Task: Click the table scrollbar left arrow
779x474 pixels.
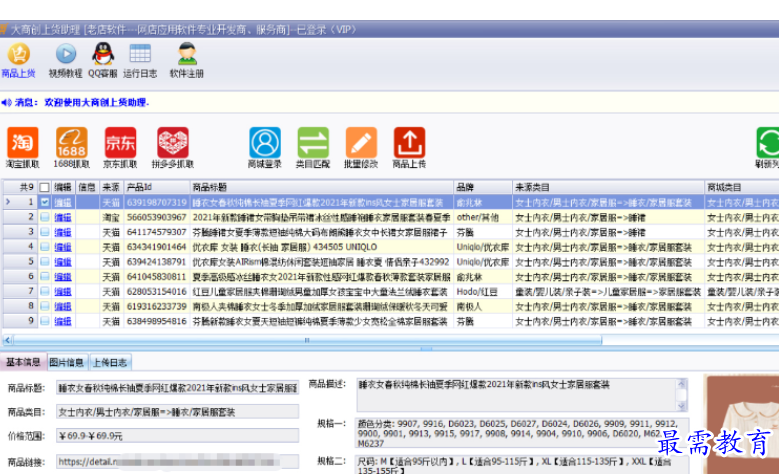Action: (x=7, y=340)
